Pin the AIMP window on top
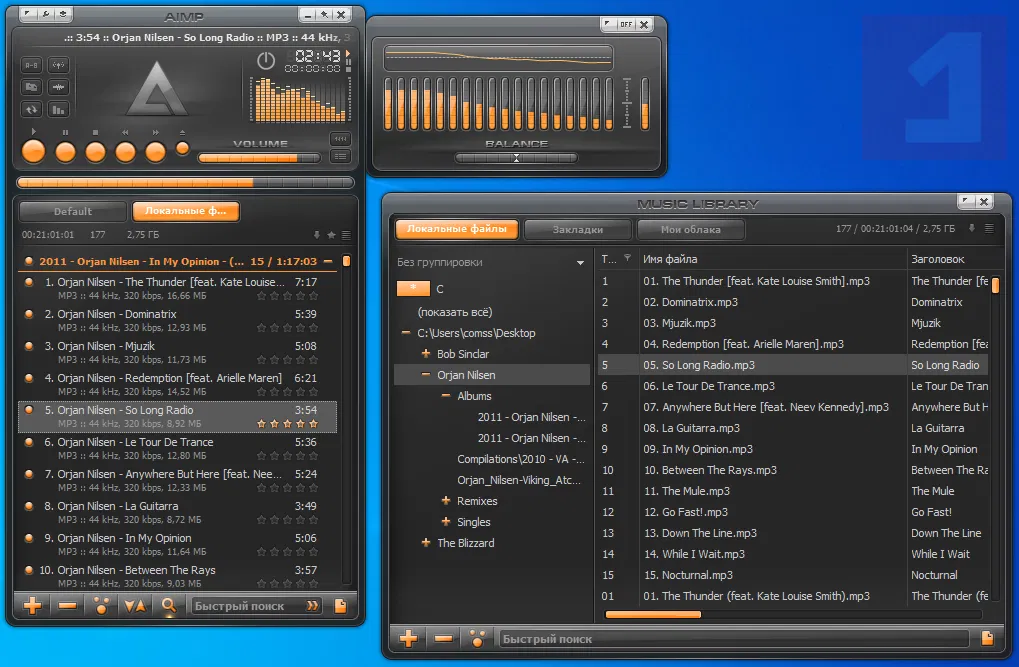Image resolution: width=1019 pixels, height=667 pixels. (x=324, y=14)
